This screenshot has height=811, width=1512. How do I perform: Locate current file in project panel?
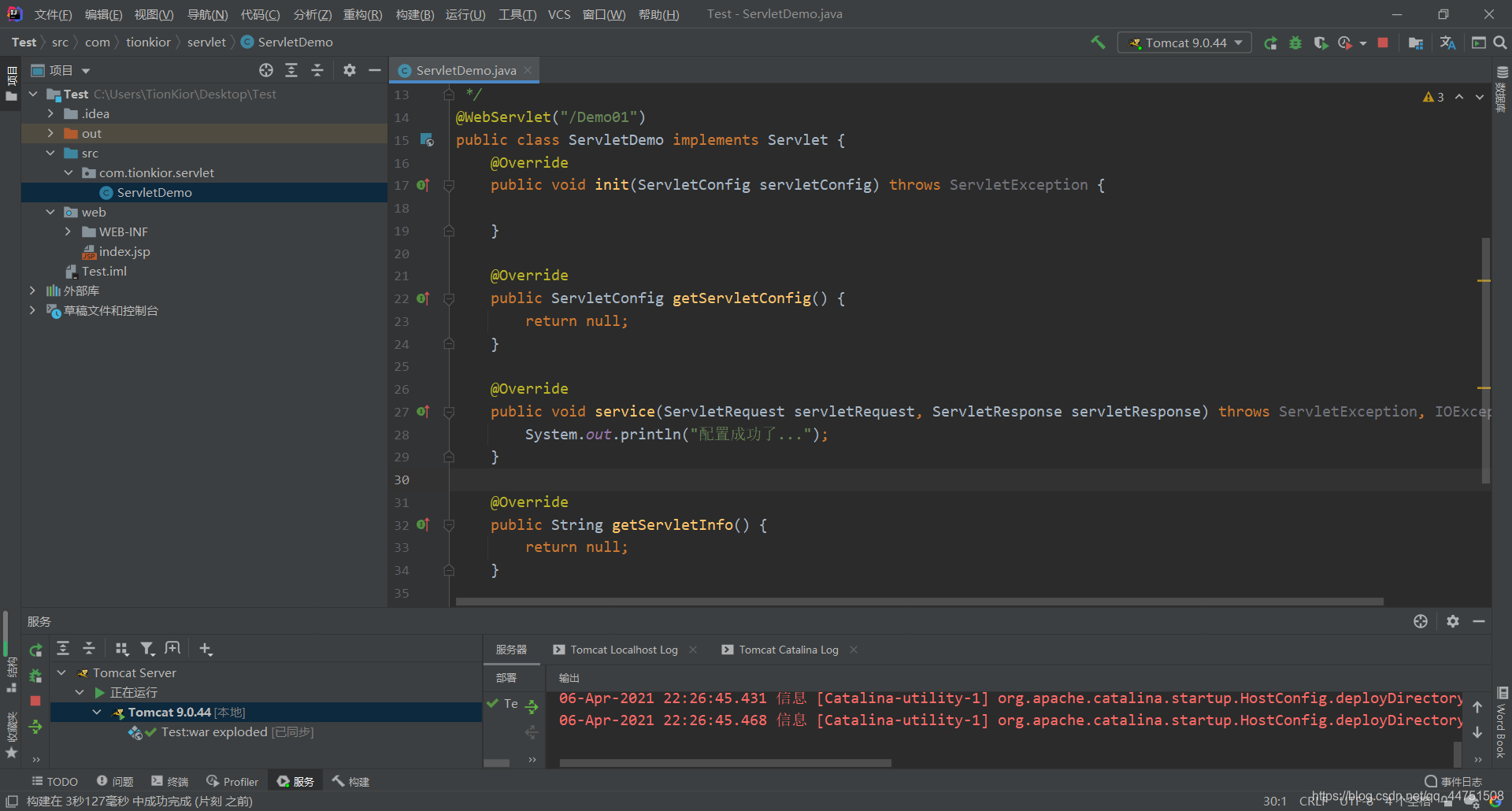[x=266, y=70]
